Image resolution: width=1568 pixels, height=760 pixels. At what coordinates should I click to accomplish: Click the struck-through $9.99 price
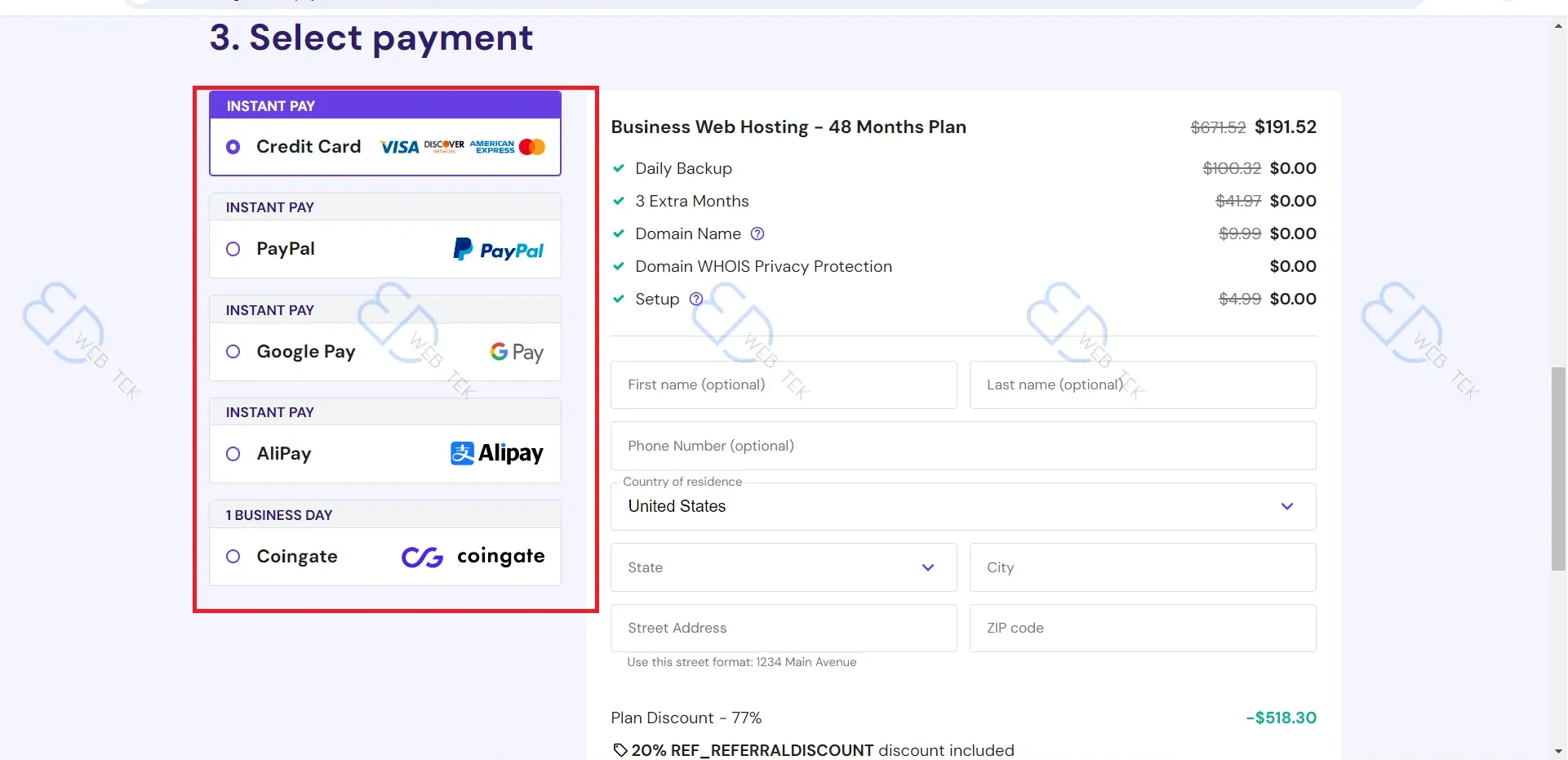pos(1240,233)
